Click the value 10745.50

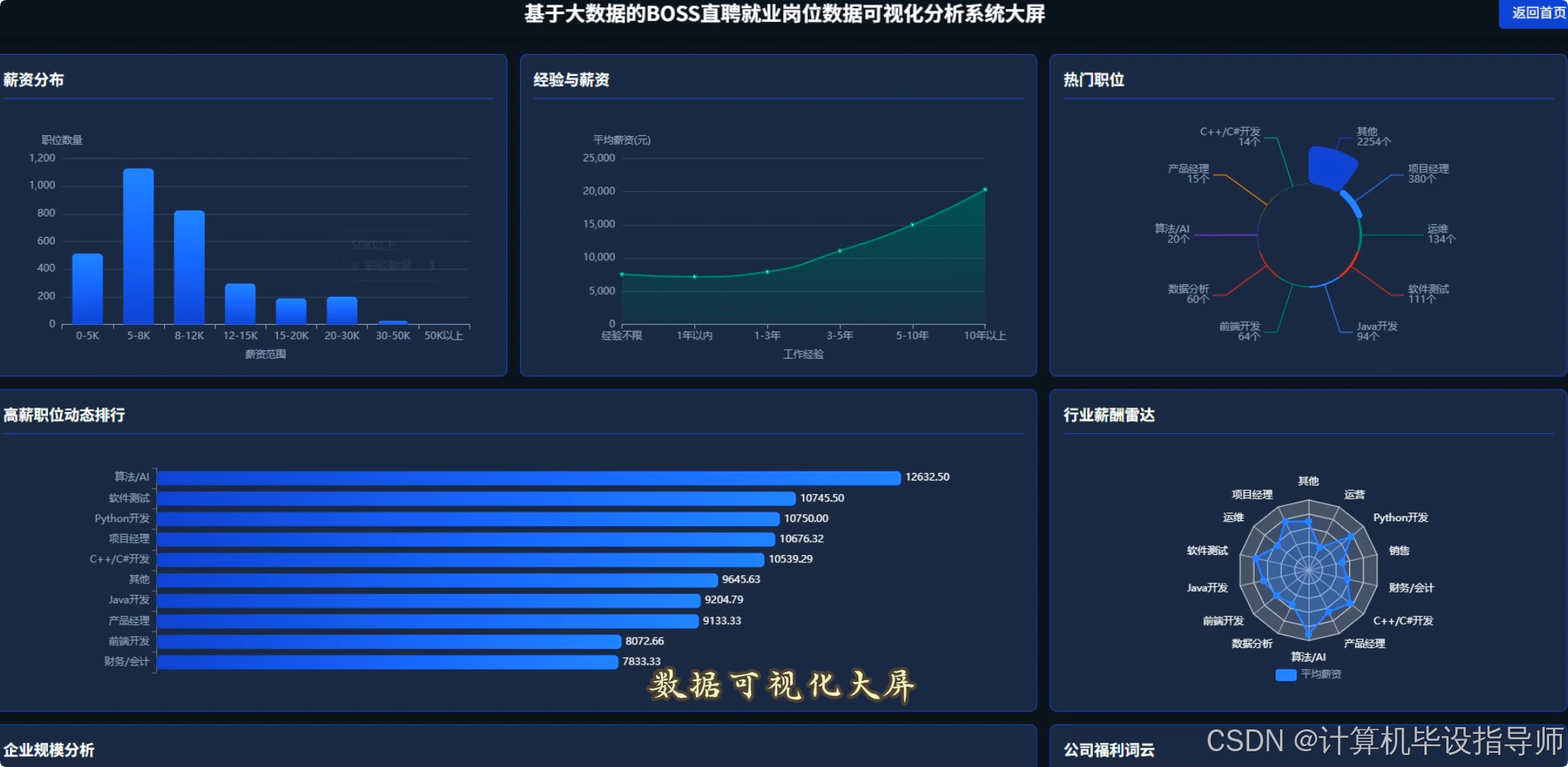[822, 499]
